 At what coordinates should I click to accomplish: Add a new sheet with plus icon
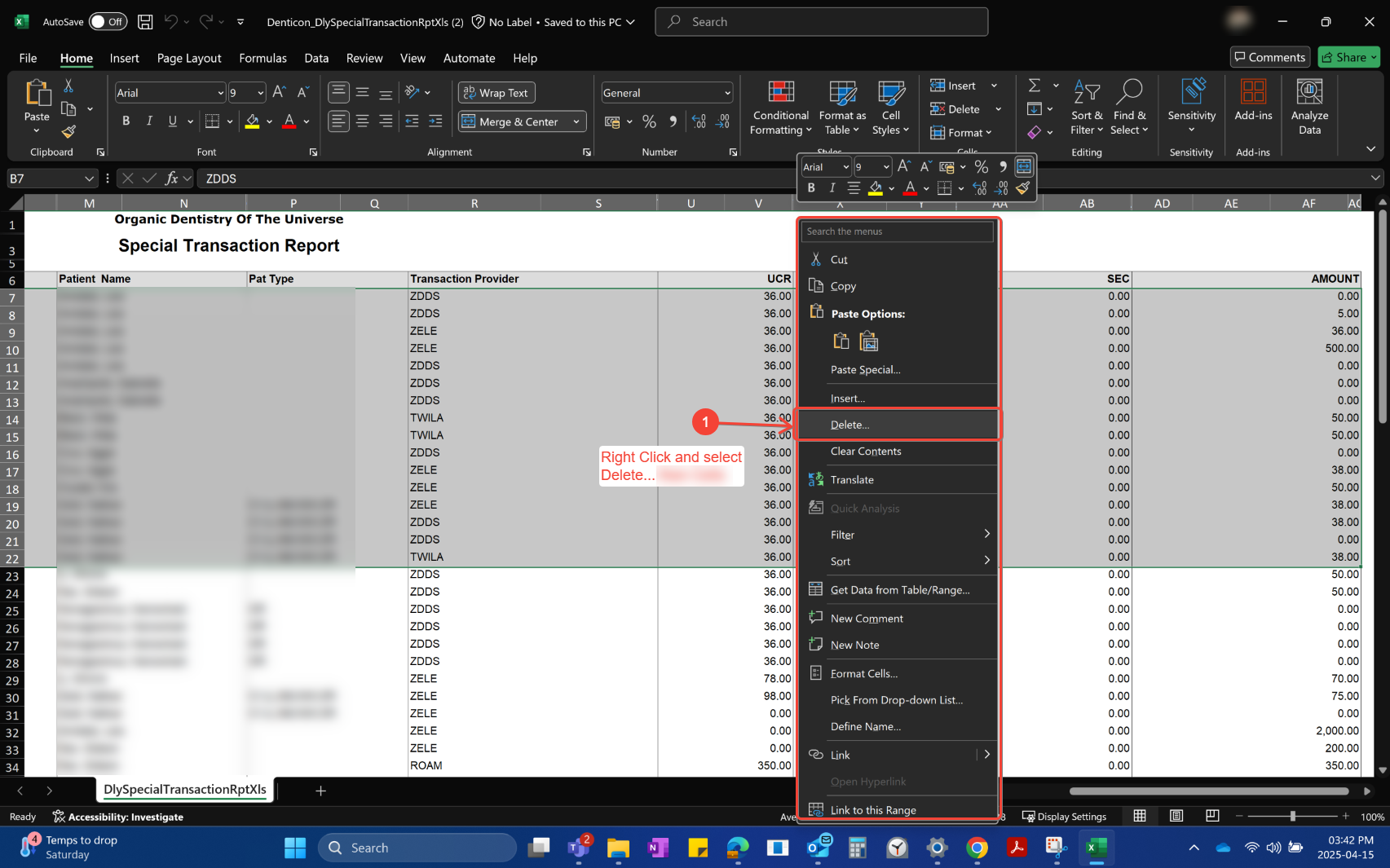(320, 791)
